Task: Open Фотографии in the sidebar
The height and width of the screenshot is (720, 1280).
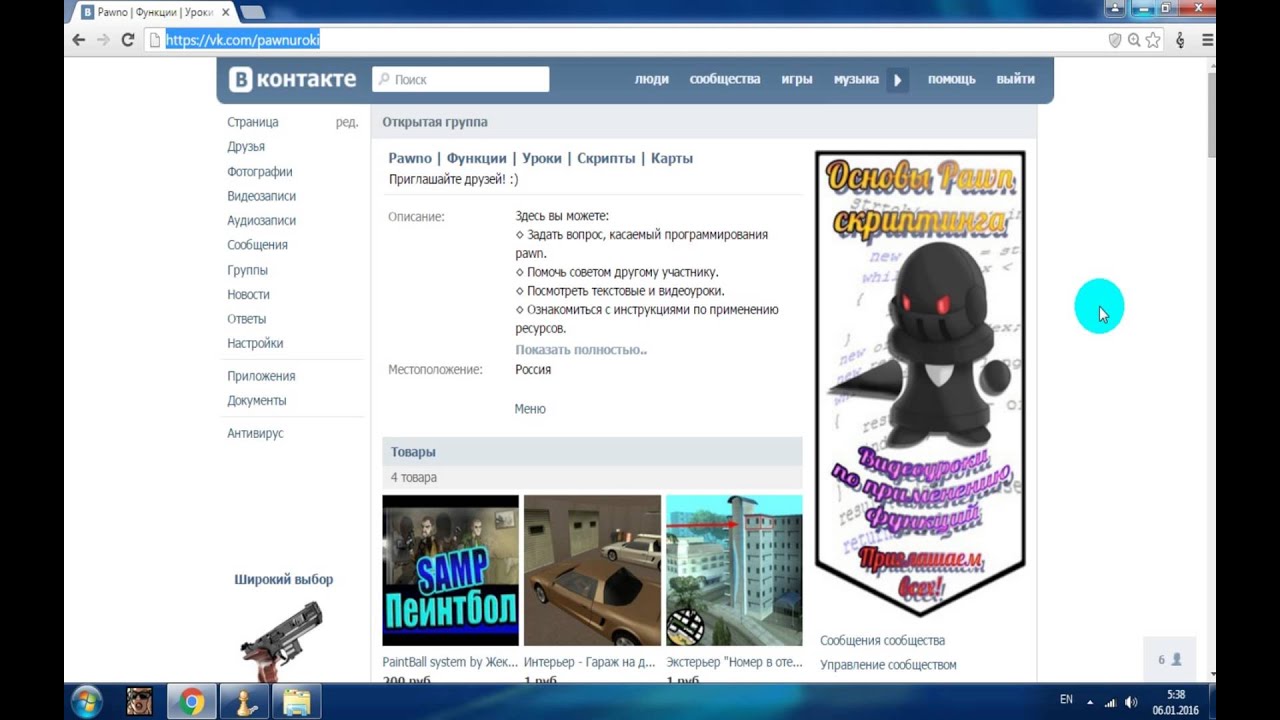Action: [x=260, y=172]
